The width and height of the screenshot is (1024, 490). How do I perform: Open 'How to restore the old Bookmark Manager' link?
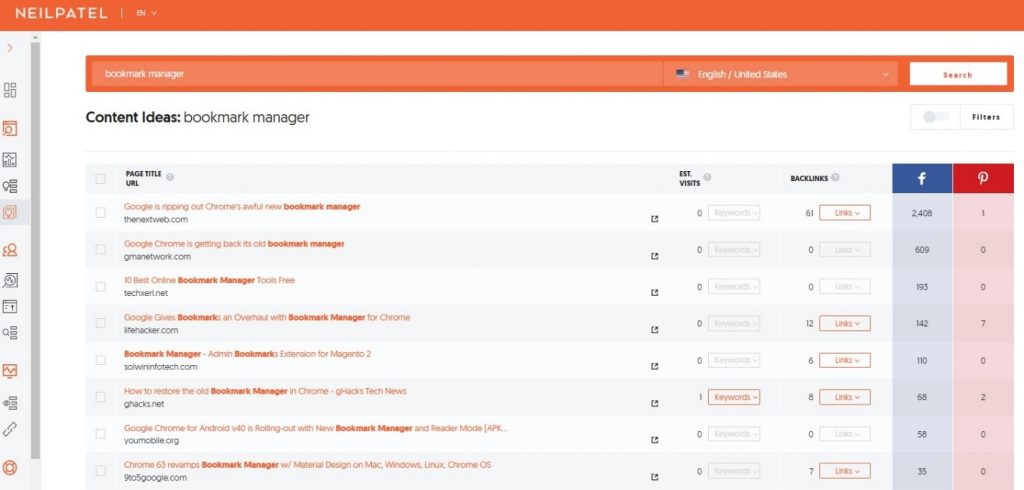tap(265, 391)
